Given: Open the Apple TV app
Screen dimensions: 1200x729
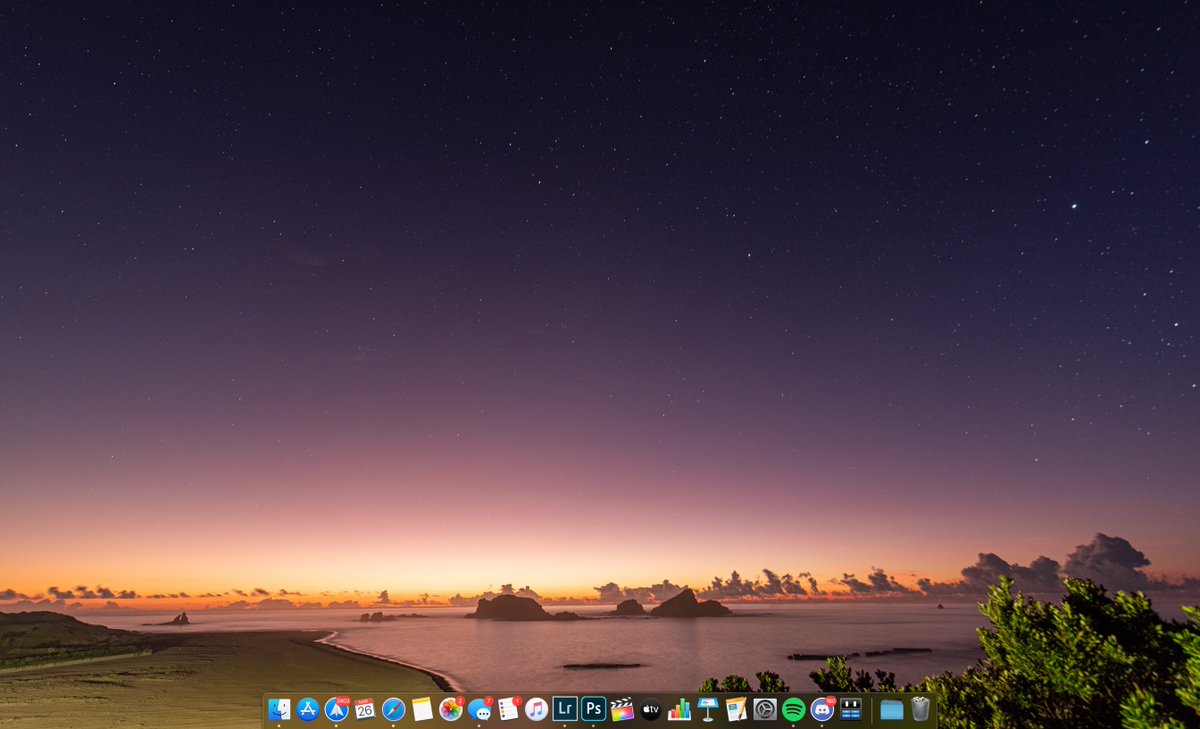Looking at the screenshot, I should pyautogui.click(x=651, y=709).
